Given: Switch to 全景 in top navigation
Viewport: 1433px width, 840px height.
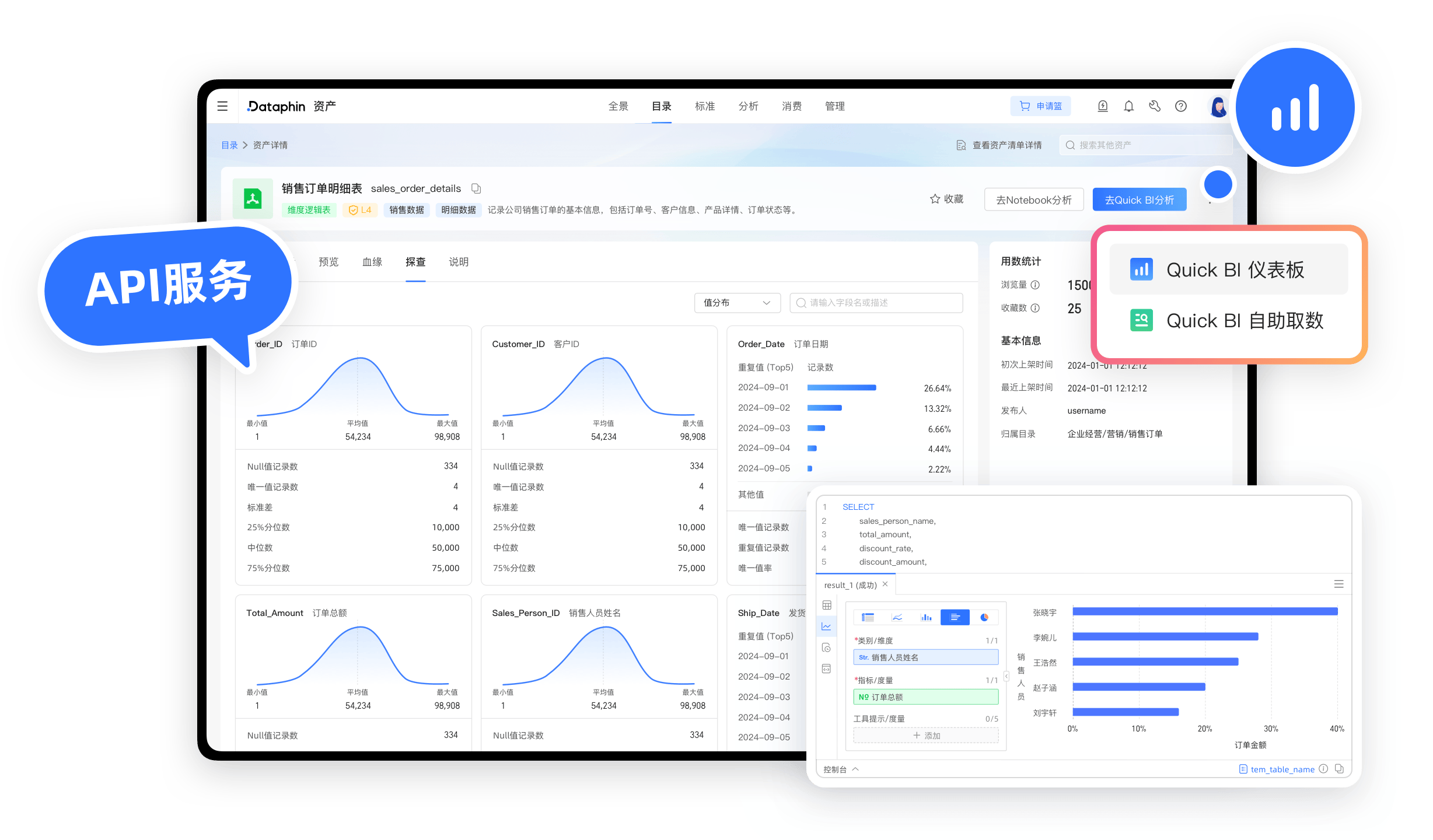Looking at the screenshot, I should click(618, 106).
